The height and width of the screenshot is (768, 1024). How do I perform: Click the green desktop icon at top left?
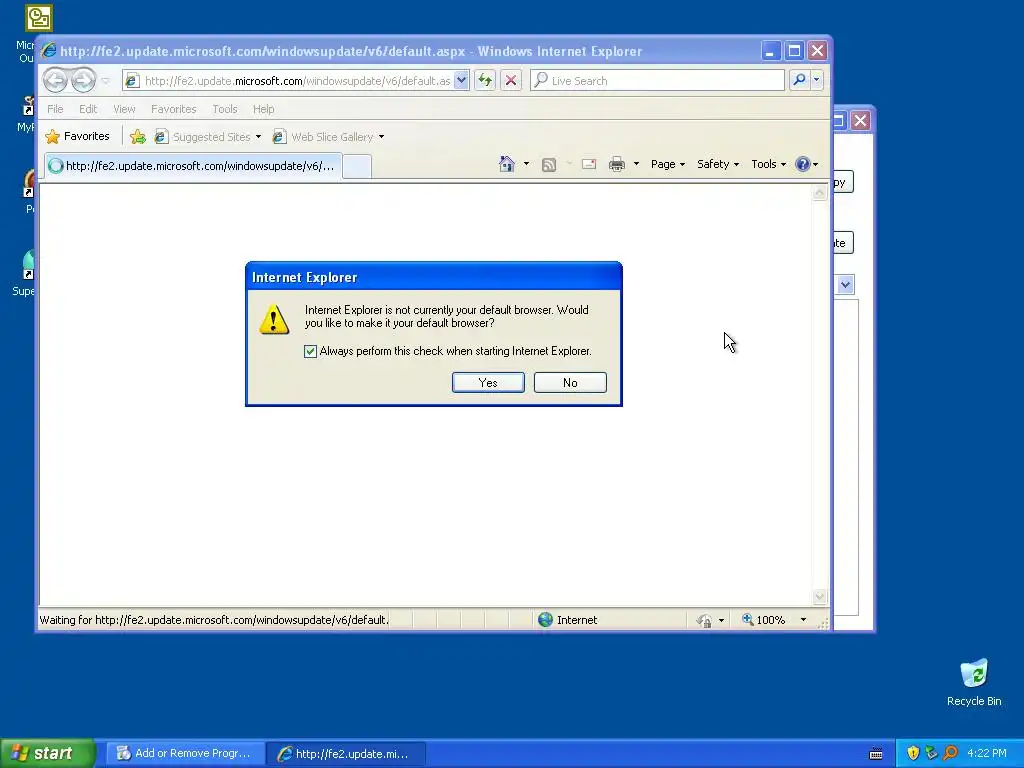tap(39, 18)
